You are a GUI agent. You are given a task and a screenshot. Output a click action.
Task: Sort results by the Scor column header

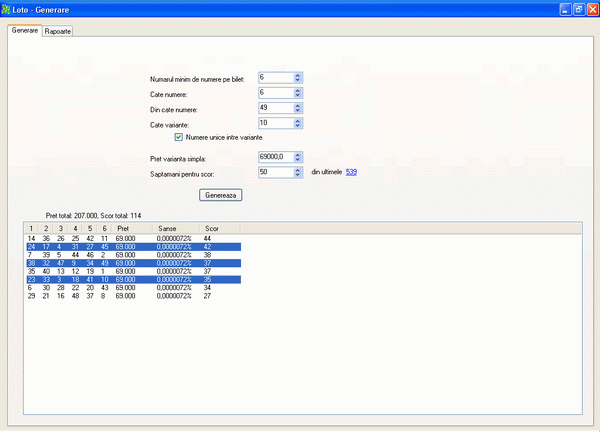point(212,228)
